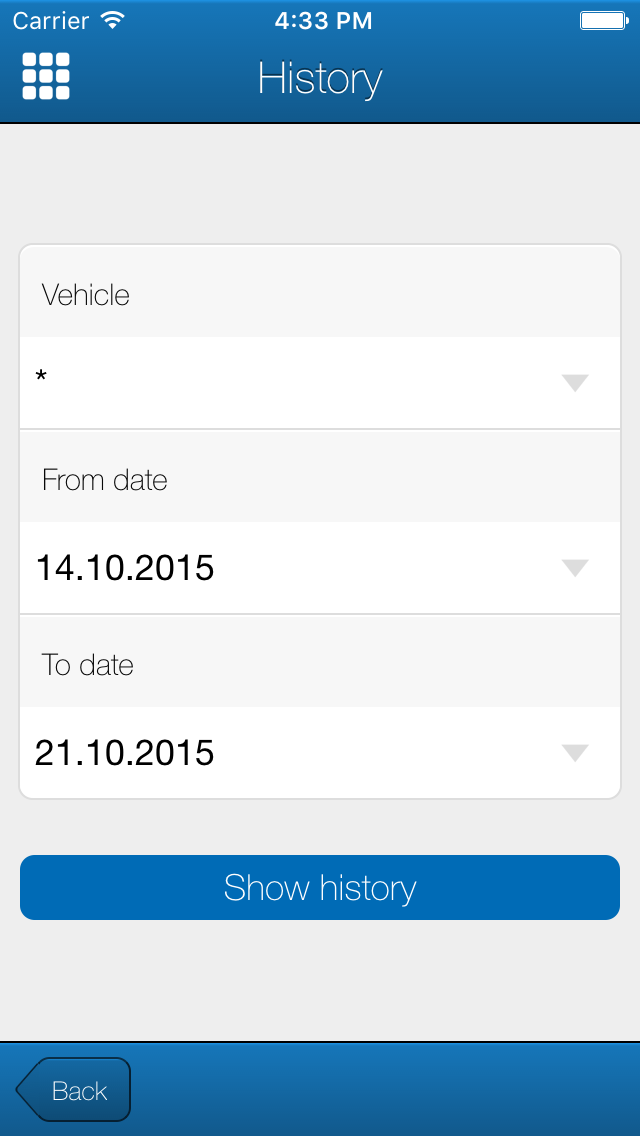Tap the 4:33 PM clock
The height and width of the screenshot is (1136, 640).
point(323,20)
